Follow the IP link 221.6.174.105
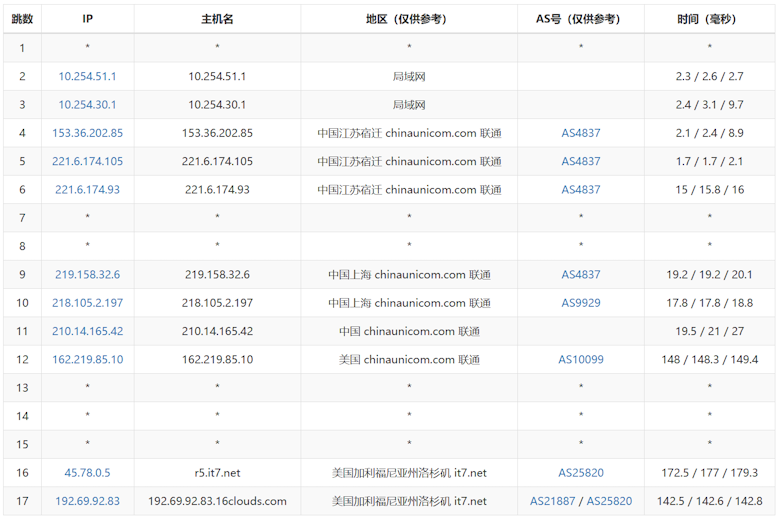The image size is (780, 521). point(87,161)
